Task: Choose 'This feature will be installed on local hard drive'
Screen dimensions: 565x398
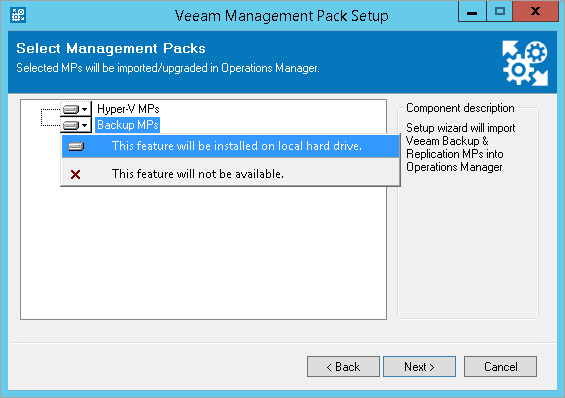Action: [x=230, y=146]
